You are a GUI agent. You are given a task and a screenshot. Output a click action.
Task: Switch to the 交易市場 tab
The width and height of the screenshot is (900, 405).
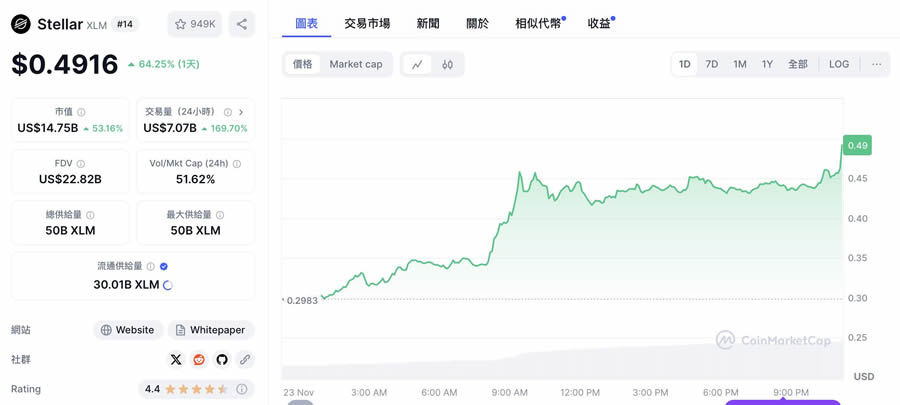[x=367, y=23]
